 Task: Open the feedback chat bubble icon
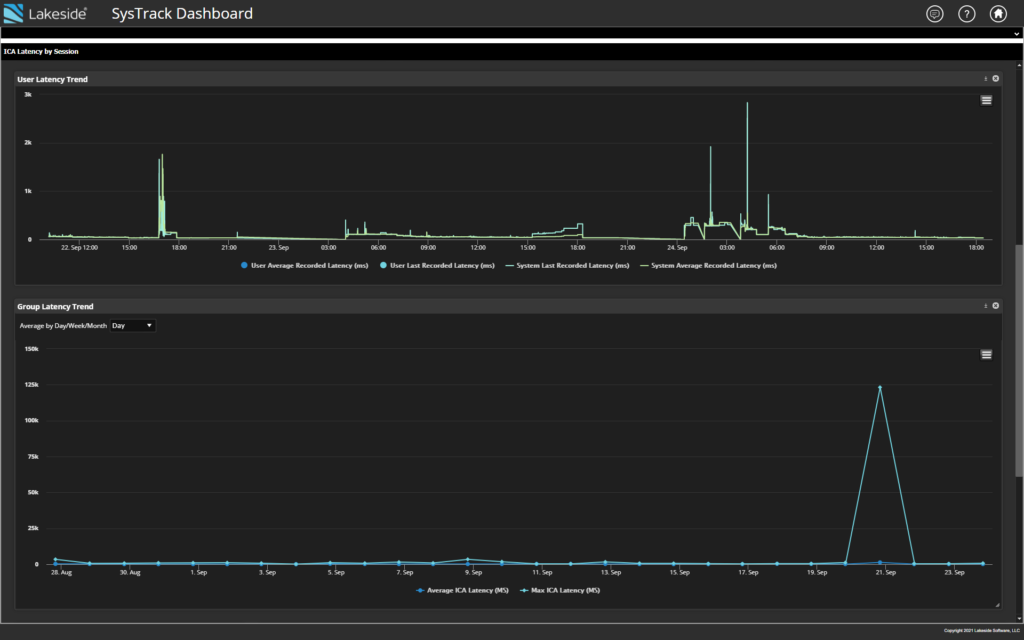coord(935,14)
